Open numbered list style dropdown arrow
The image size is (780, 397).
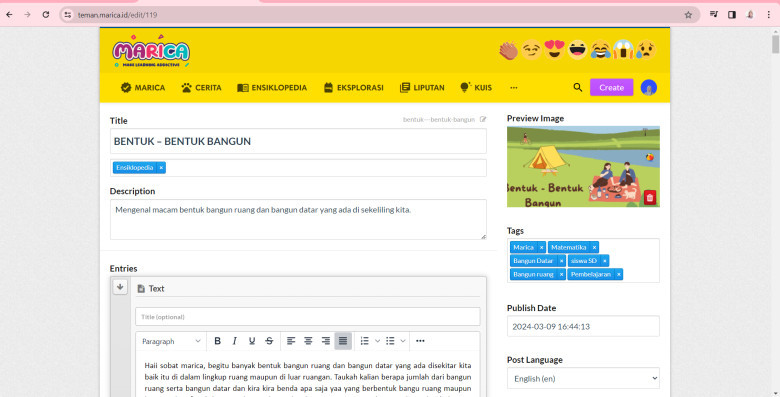(x=377, y=341)
